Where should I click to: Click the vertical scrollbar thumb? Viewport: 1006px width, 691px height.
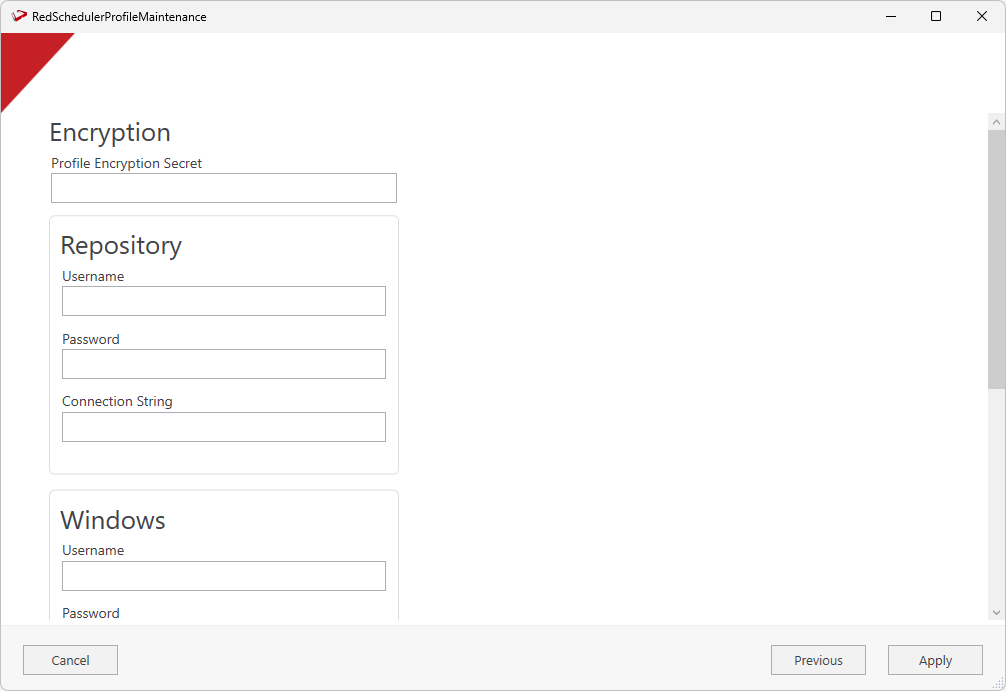[996, 258]
